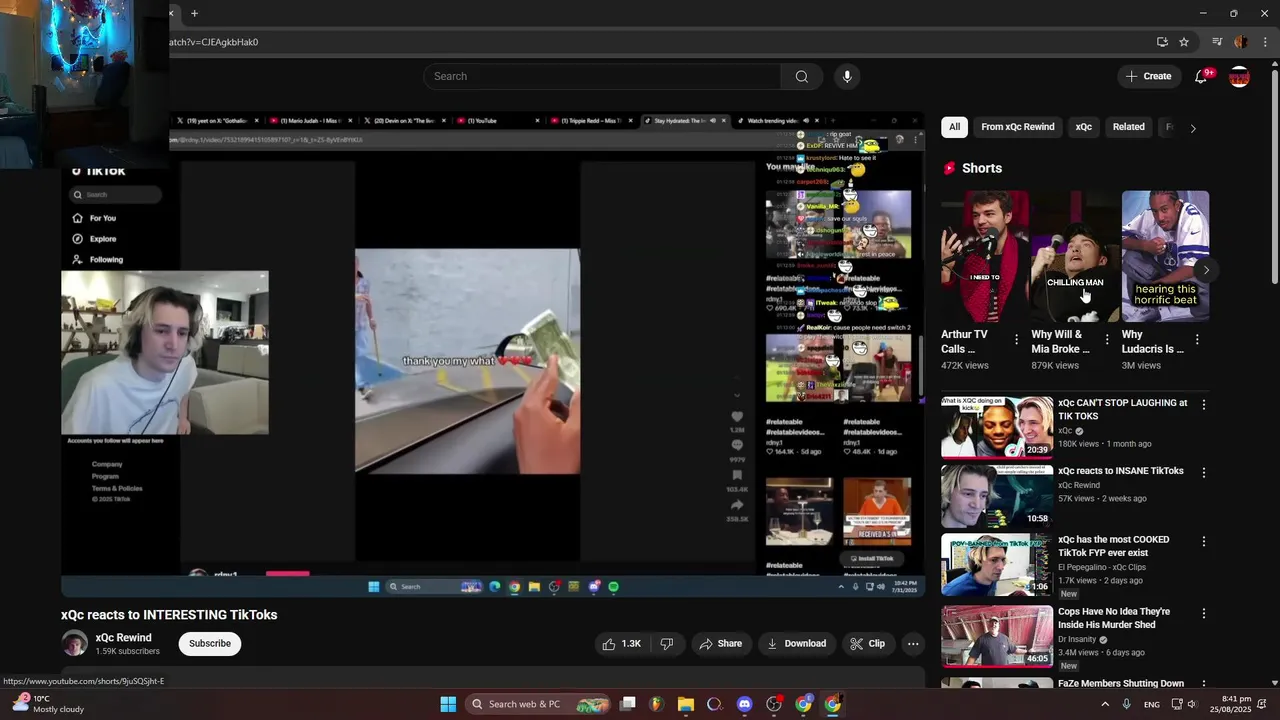Open YouTube notifications bell
Image resolution: width=1280 pixels, height=720 pixels.
click(1202, 77)
